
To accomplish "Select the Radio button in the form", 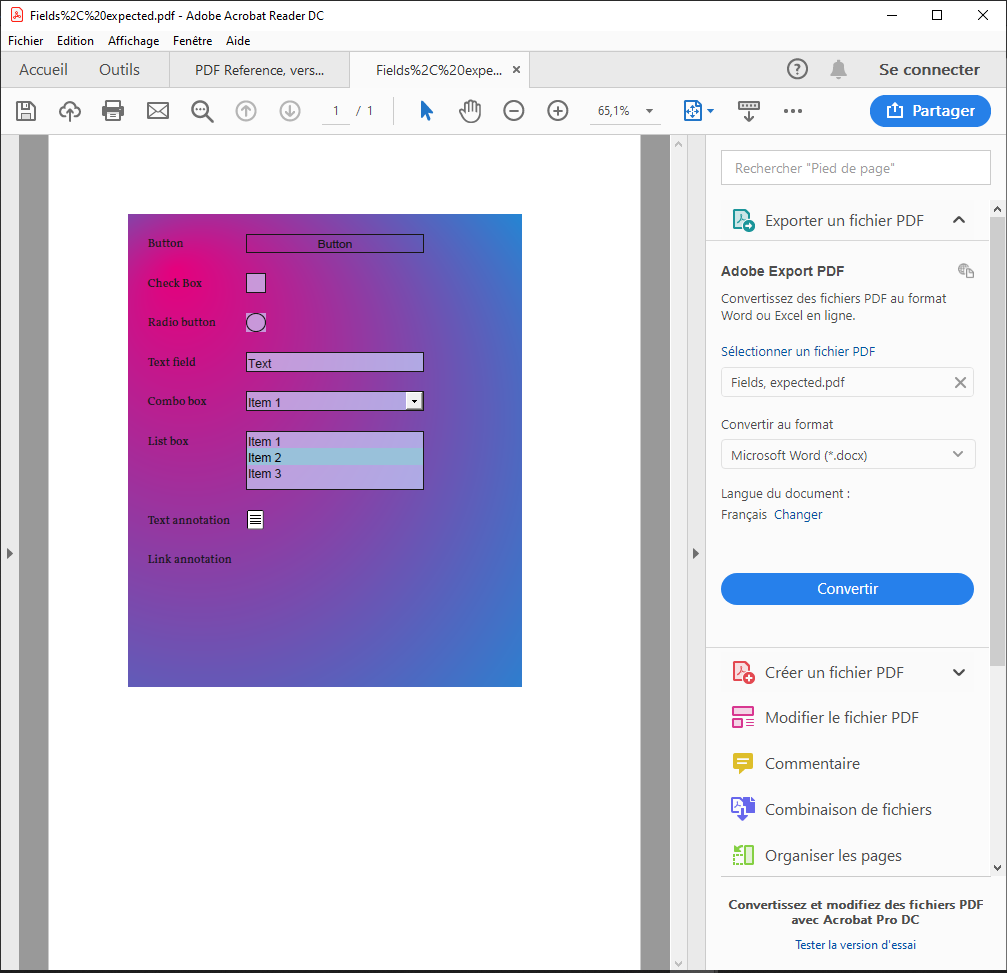I will (256, 322).
